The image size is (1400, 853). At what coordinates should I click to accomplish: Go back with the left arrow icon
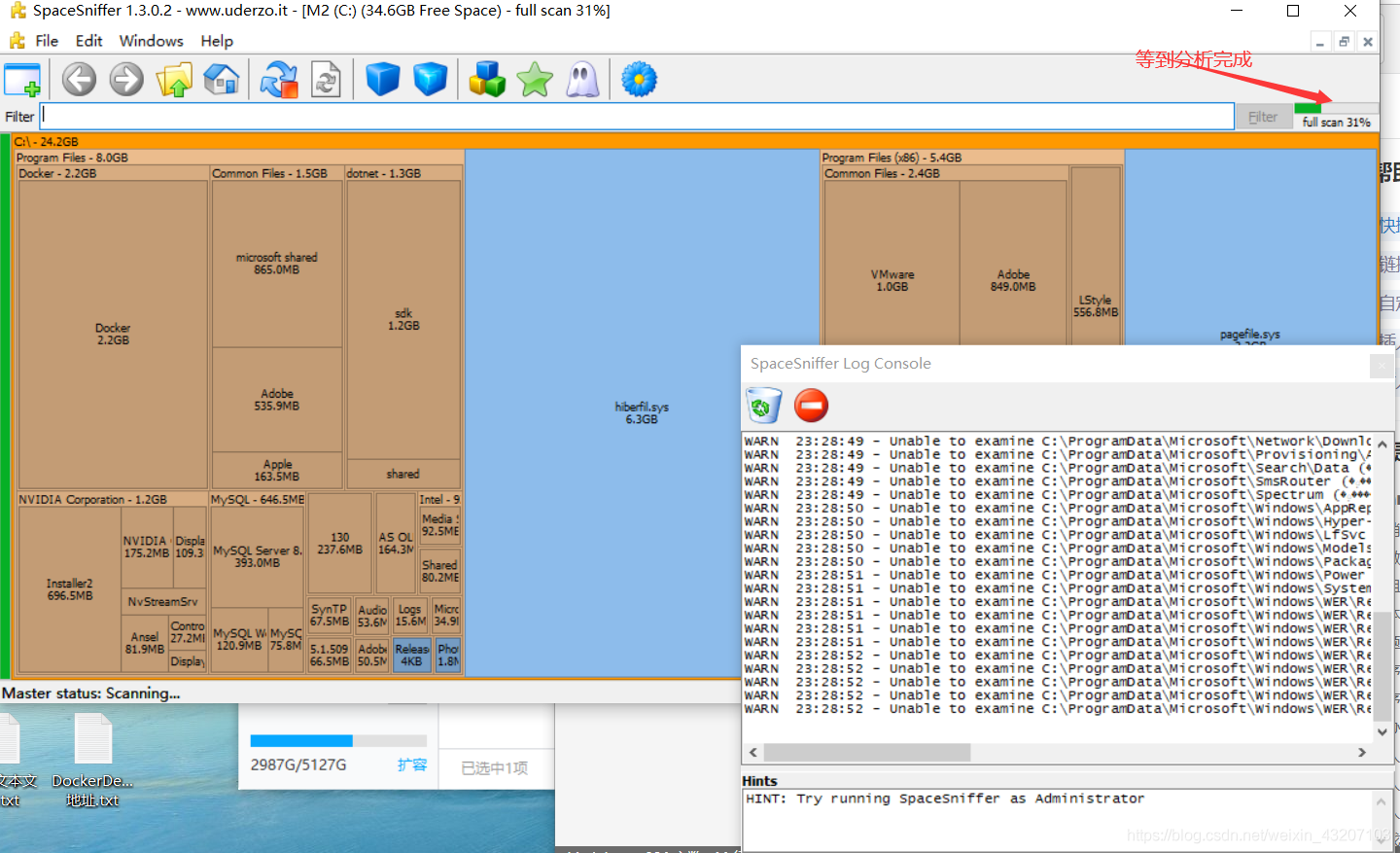point(80,80)
